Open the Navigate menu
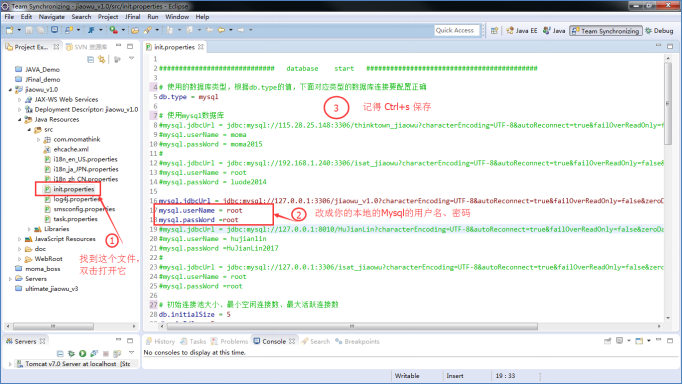Screen dimensions: 683x385 click(x=51, y=17)
